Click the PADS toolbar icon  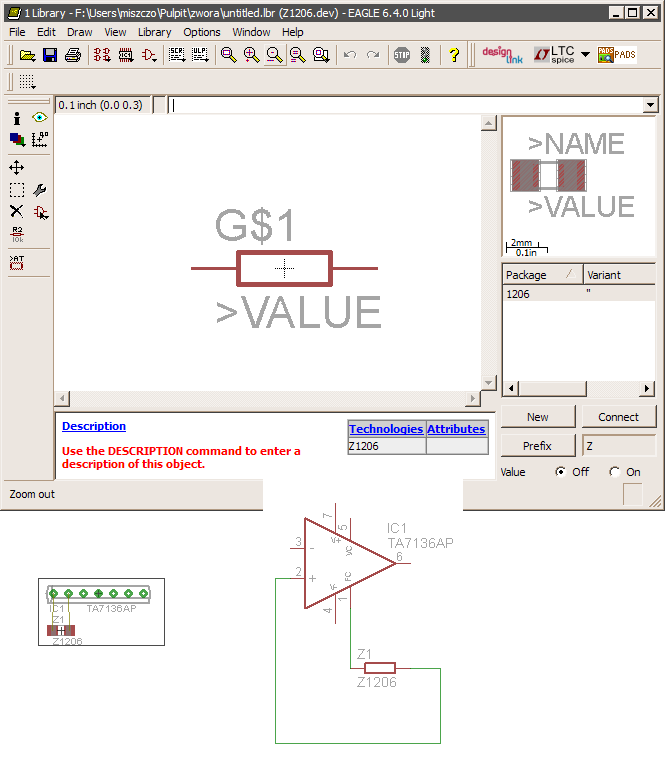617,55
